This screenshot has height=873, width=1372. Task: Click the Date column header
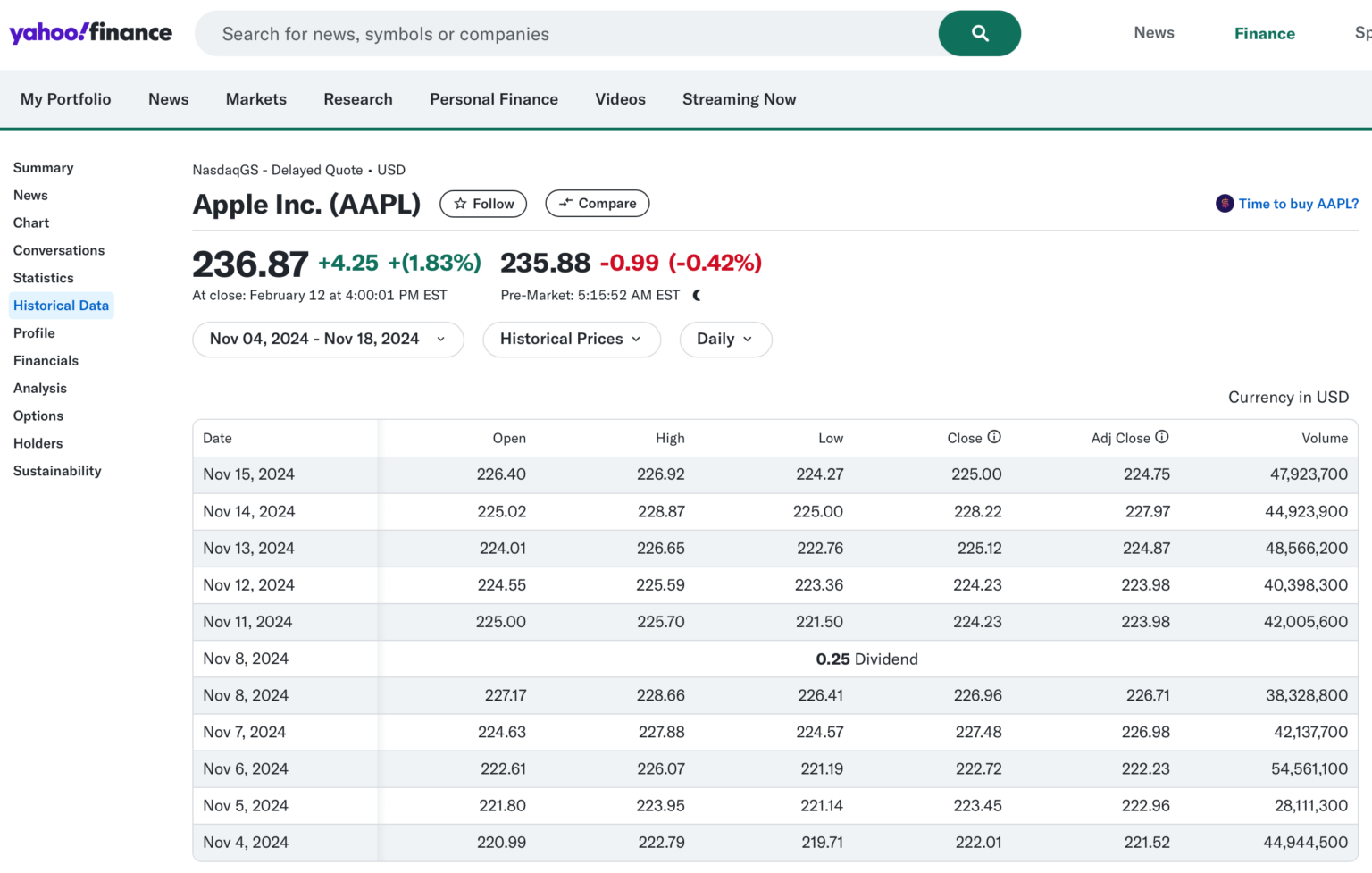(217, 438)
